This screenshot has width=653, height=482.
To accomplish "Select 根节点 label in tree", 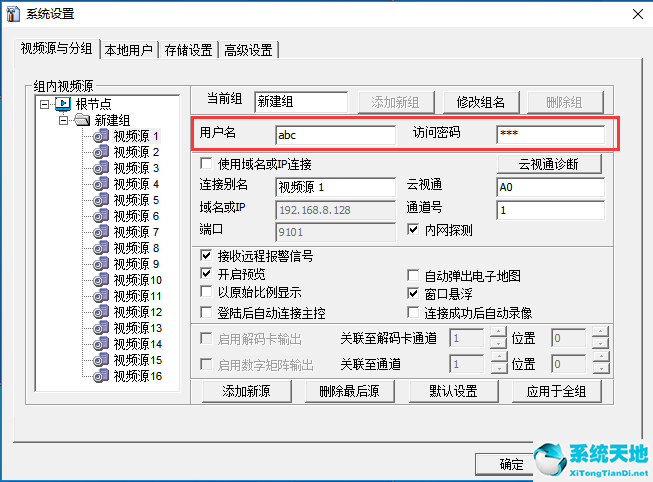I will click(93, 104).
